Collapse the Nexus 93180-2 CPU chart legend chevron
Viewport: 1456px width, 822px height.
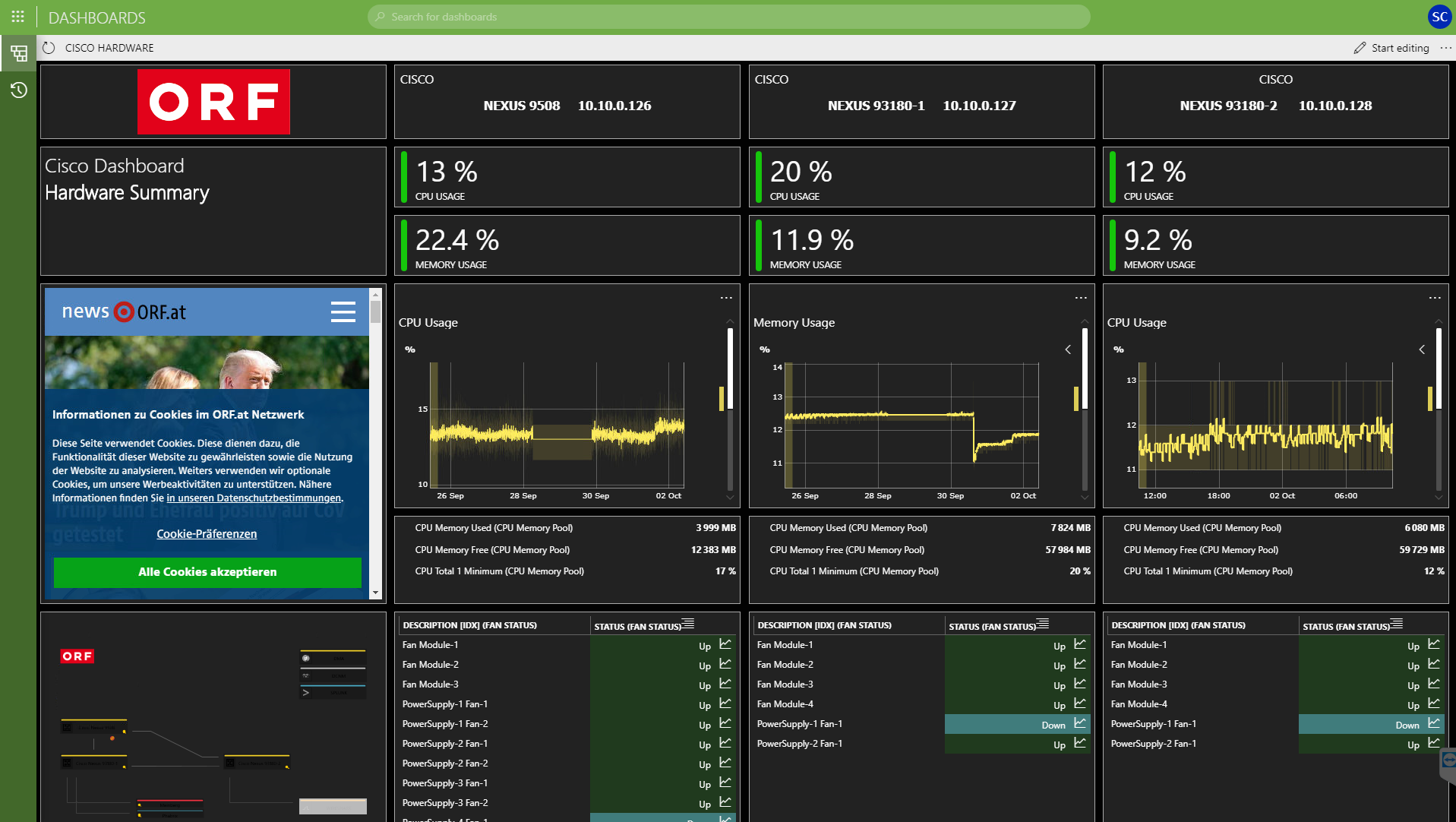pyautogui.click(x=1422, y=349)
